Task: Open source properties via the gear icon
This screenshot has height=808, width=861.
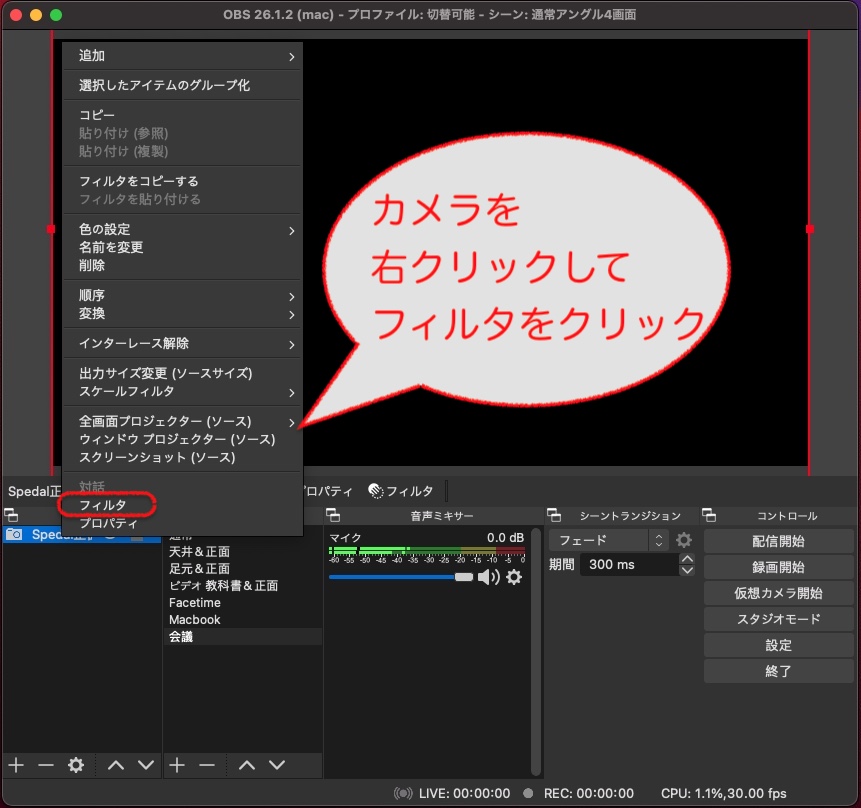Action: (x=75, y=765)
